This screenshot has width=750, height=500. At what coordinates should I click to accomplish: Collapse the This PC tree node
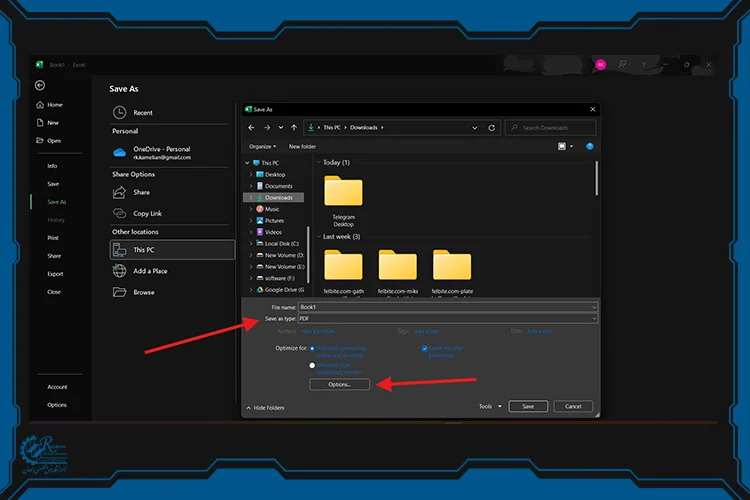247,163
